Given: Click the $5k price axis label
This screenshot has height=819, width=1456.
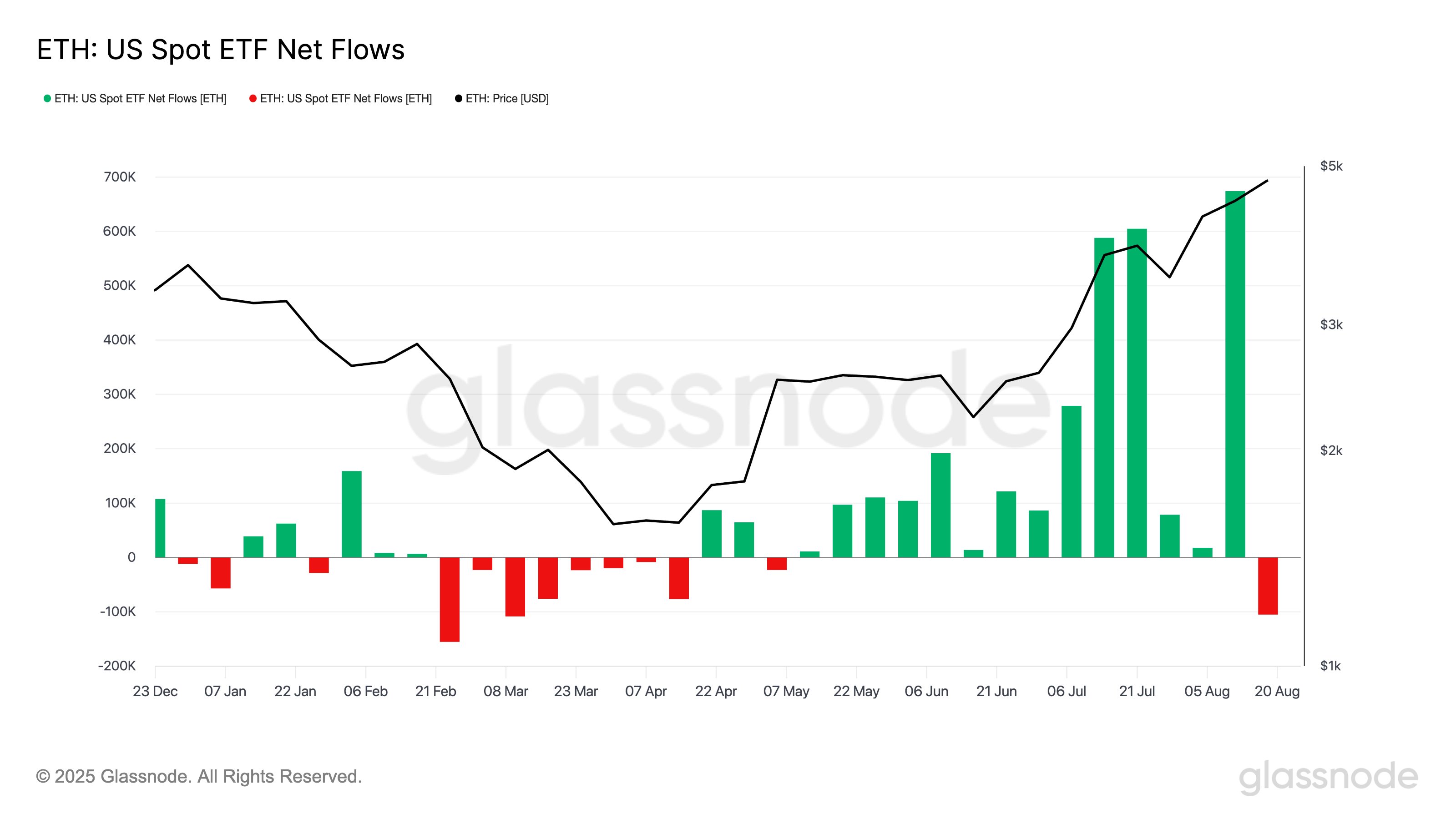Looking at the screenshot, I should [x=1331, y=166].
